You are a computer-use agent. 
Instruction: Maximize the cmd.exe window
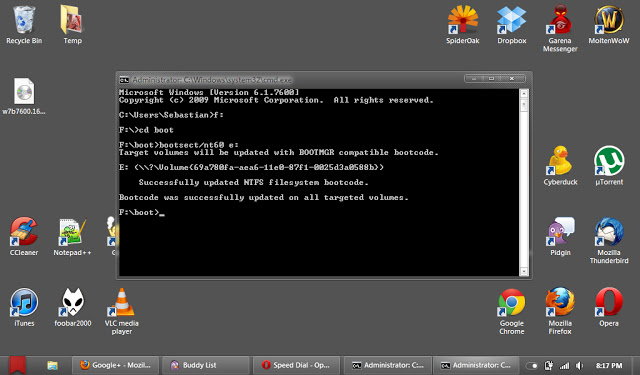click(491, 78)
